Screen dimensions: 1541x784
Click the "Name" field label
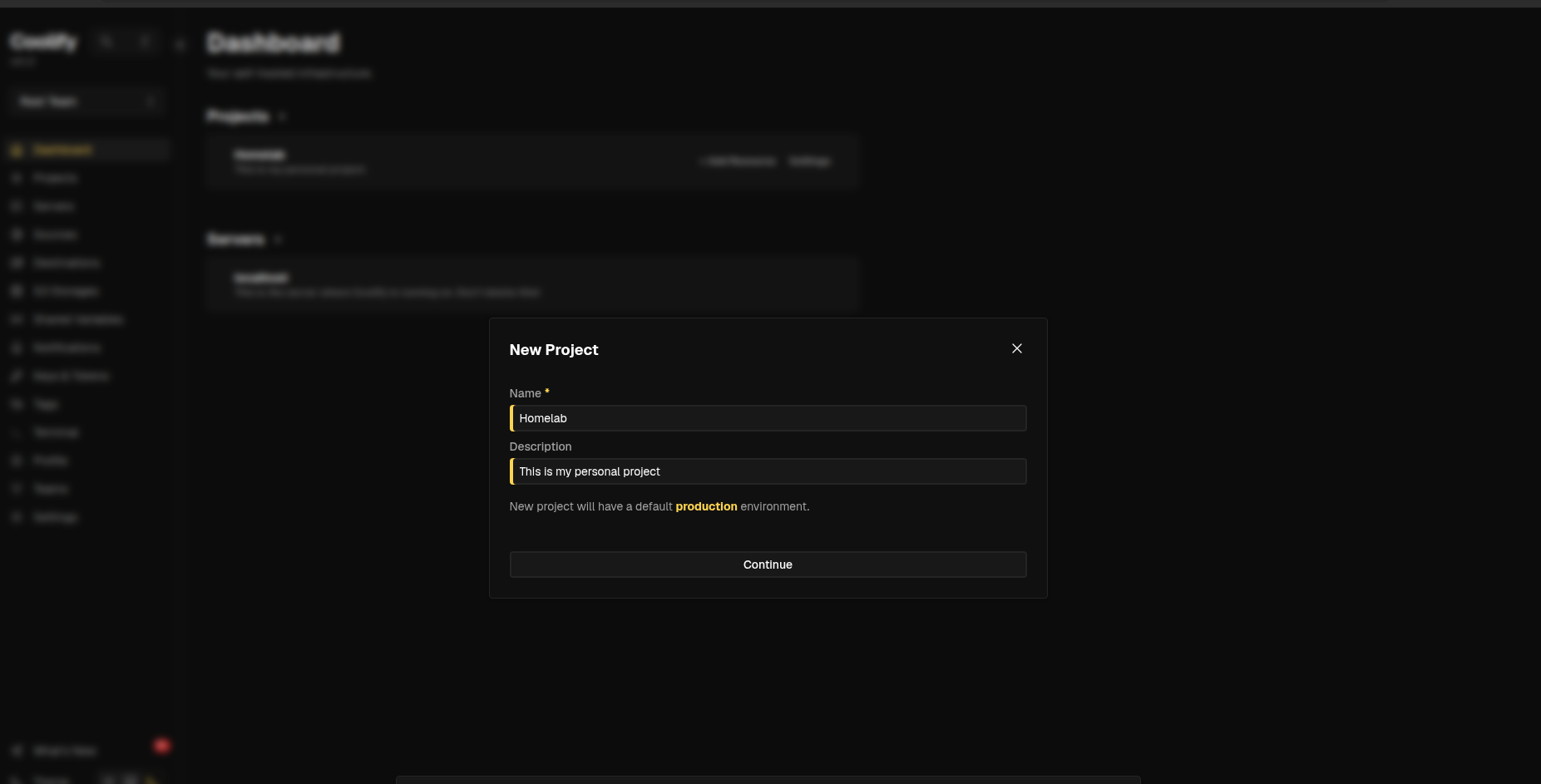[526, 393]
